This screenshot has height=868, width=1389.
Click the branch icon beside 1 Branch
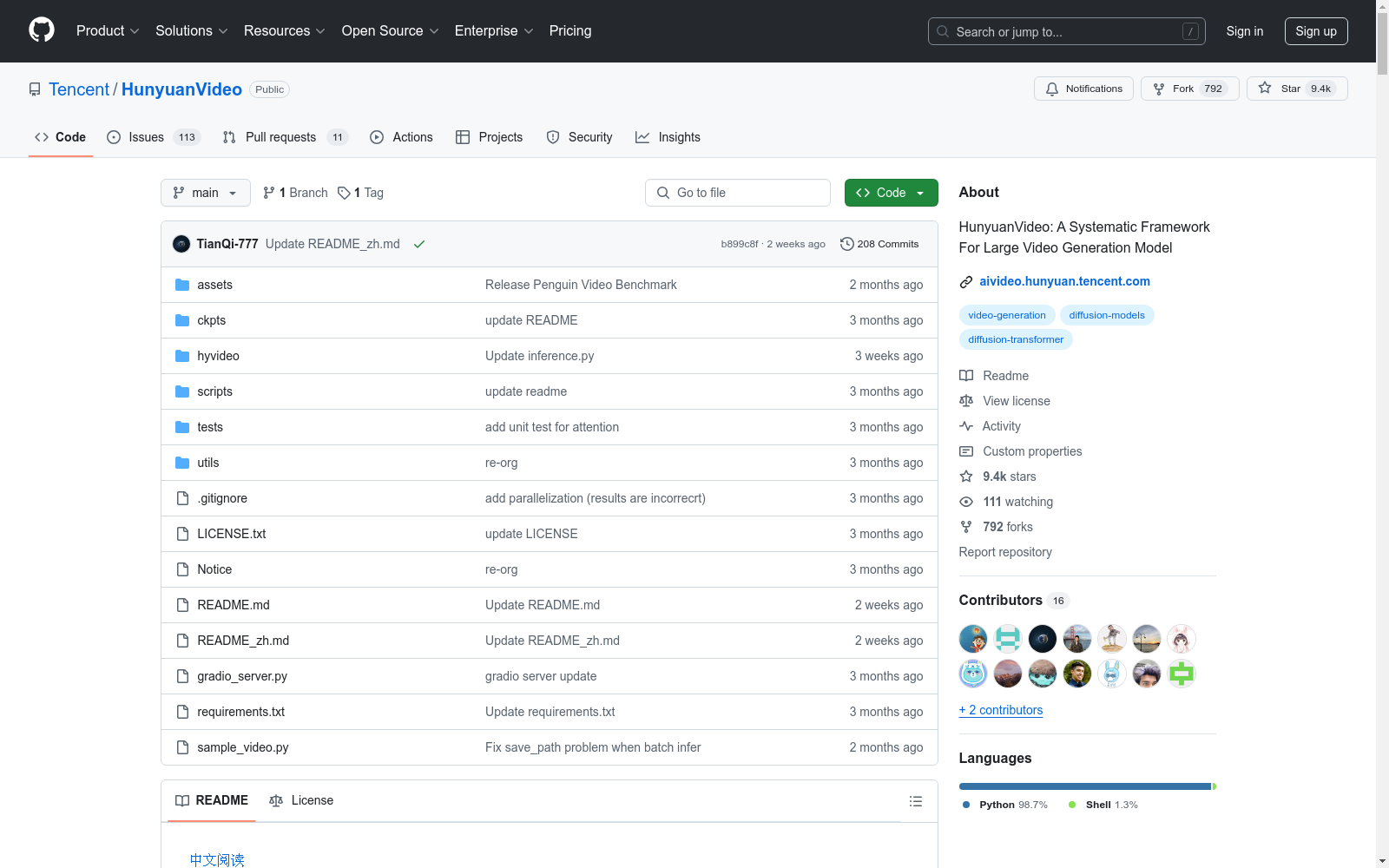click(x=269, y=193)
